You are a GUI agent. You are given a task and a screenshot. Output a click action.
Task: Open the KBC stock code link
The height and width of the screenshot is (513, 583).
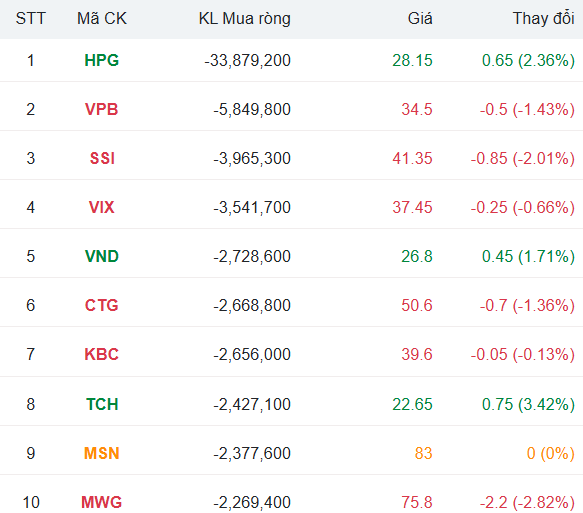[x=102, y=354]
